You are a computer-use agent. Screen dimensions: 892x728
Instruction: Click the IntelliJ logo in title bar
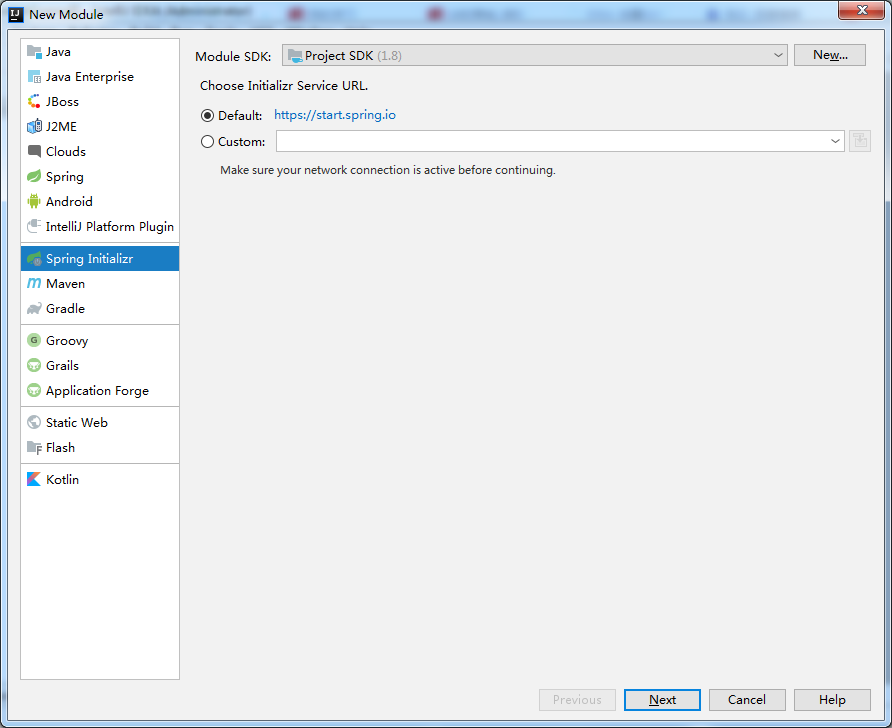16,14
